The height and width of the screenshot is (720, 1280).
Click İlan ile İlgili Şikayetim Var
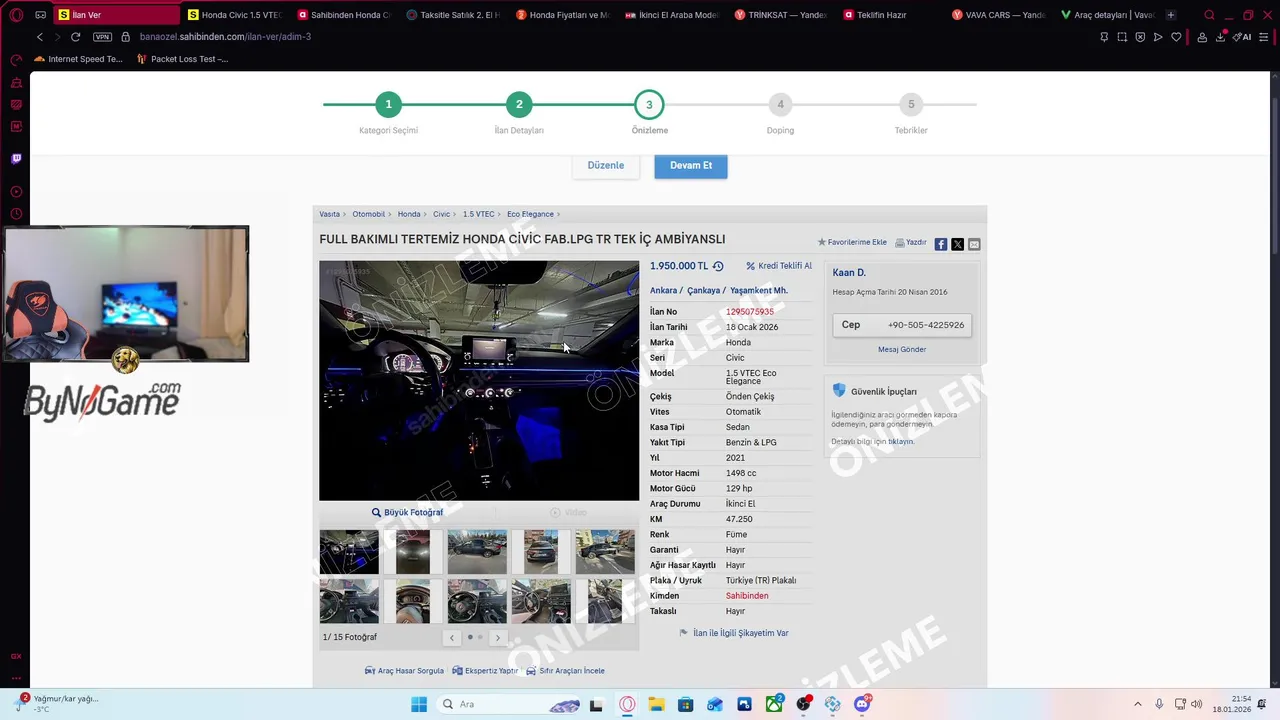point(734,633)
